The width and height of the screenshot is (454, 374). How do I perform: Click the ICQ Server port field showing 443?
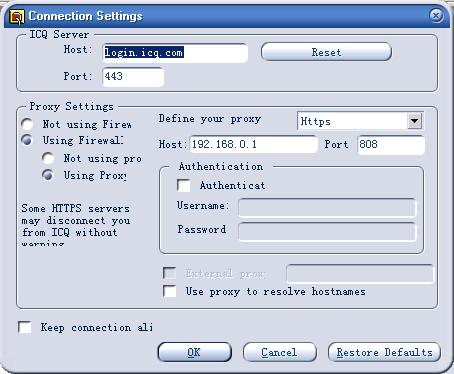point(133,77)
